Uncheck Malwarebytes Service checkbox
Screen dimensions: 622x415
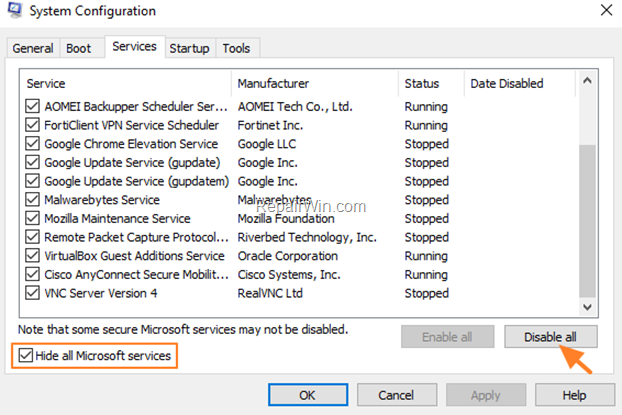tap(32, 200)
